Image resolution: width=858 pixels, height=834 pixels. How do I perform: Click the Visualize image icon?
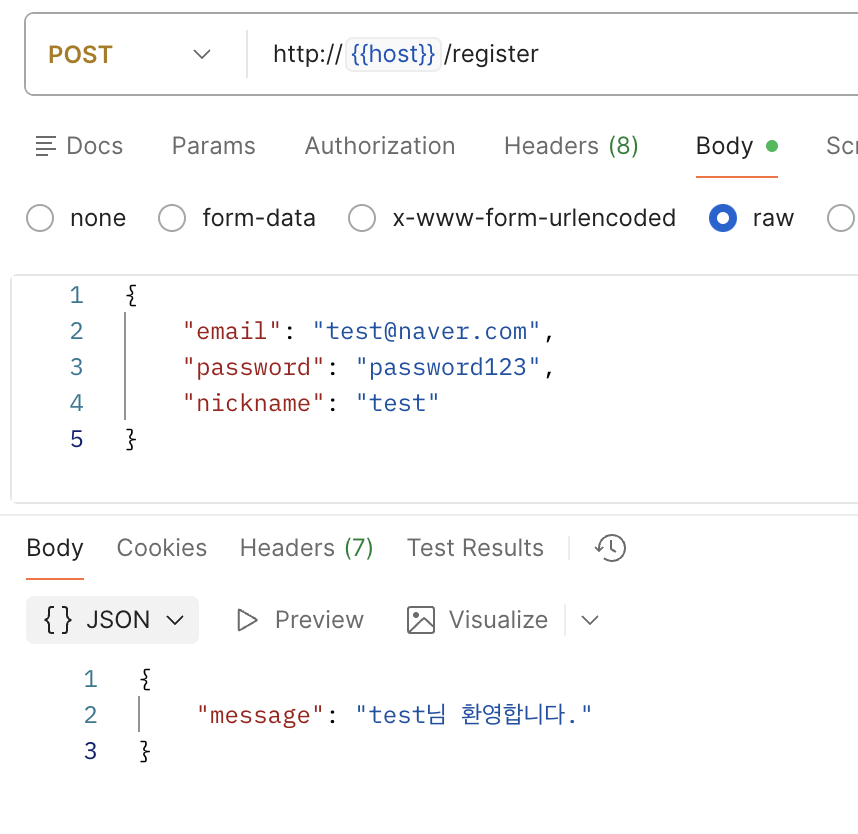pos(421,620)
